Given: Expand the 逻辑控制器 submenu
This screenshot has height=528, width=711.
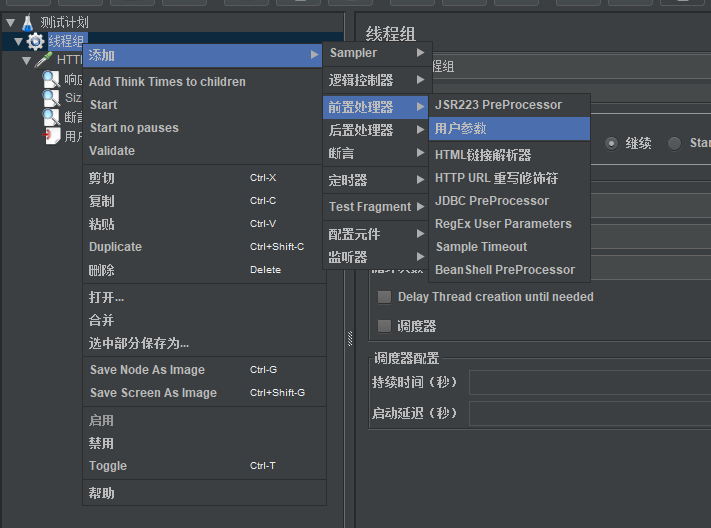Looking at the screenshot, I should [x=377, y=80].
